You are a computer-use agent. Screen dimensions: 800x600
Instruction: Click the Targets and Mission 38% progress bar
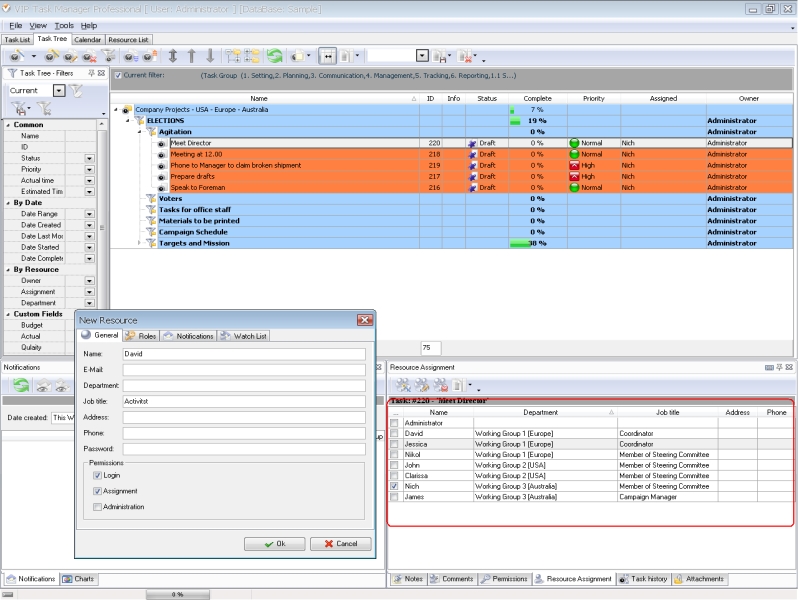point(520,244)
